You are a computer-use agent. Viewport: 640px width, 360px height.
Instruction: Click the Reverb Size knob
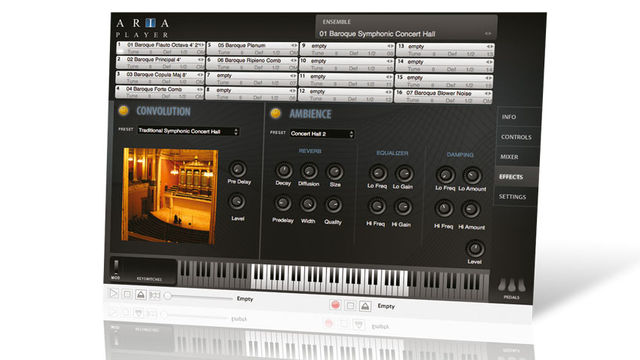(x=335, y=172)
